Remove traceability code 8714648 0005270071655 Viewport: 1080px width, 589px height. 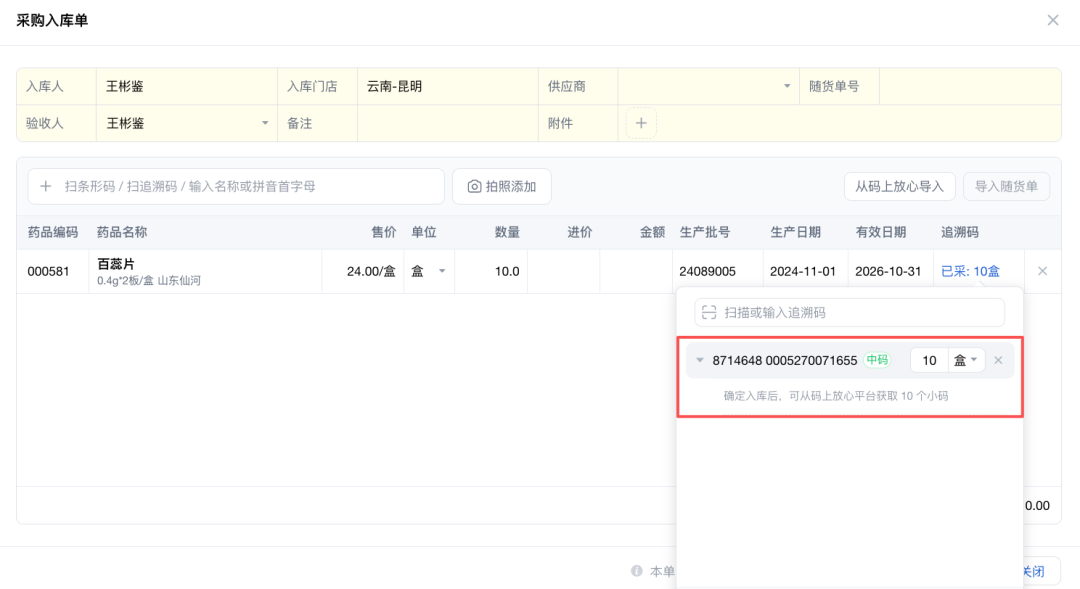pos(998,361)
